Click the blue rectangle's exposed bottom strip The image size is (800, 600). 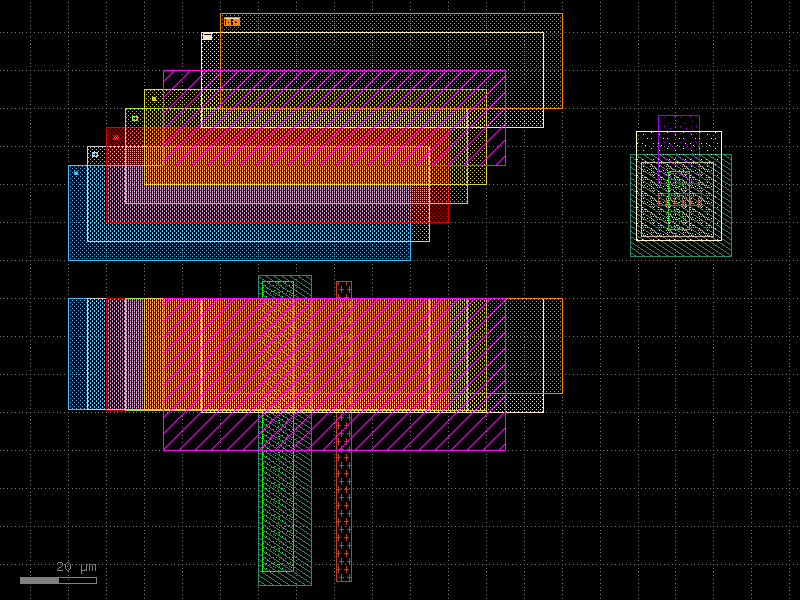[x=240, y=251]
